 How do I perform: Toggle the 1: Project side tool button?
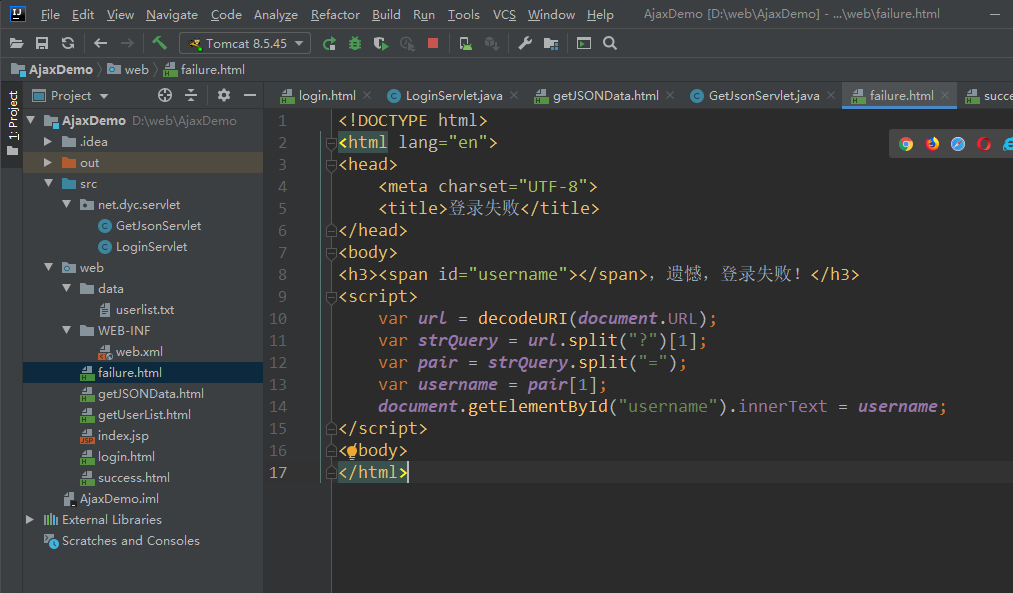pyautogui.click(x=12, y=124)
